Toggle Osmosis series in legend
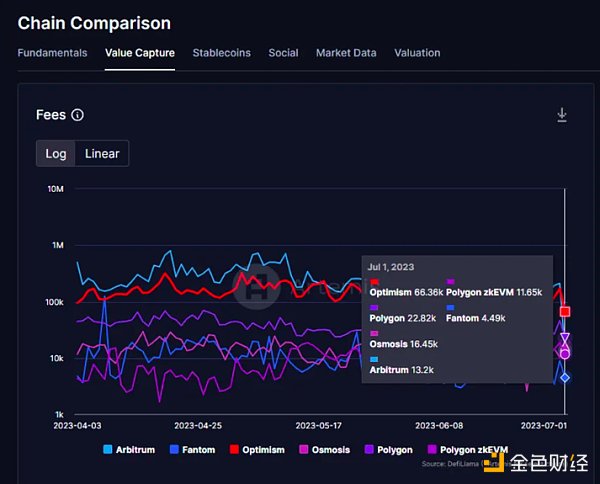 click(x=324, y=450)
